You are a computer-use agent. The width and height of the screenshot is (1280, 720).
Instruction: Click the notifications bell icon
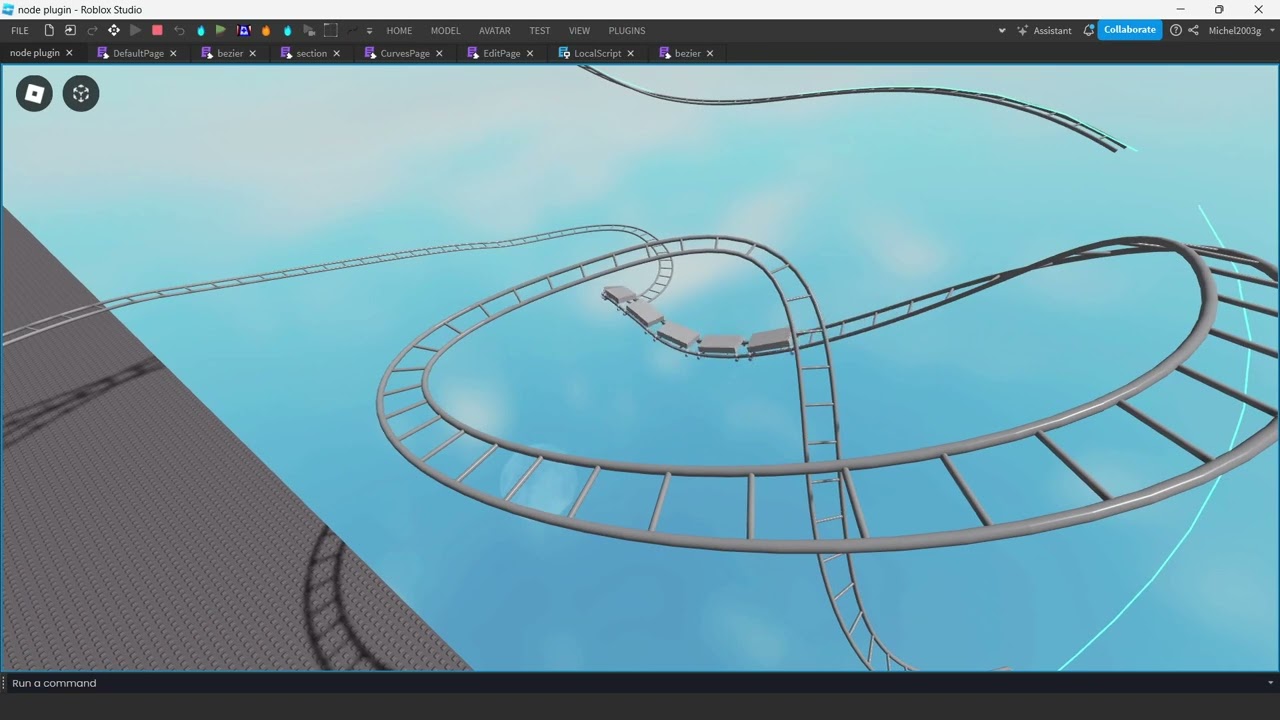pos(1088,30)
